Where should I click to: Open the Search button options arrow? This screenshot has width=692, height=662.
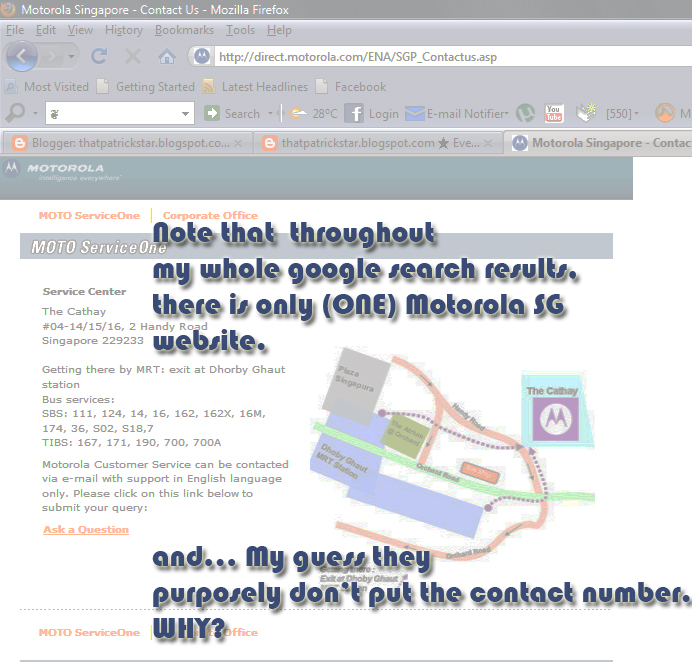click(270, 113)
